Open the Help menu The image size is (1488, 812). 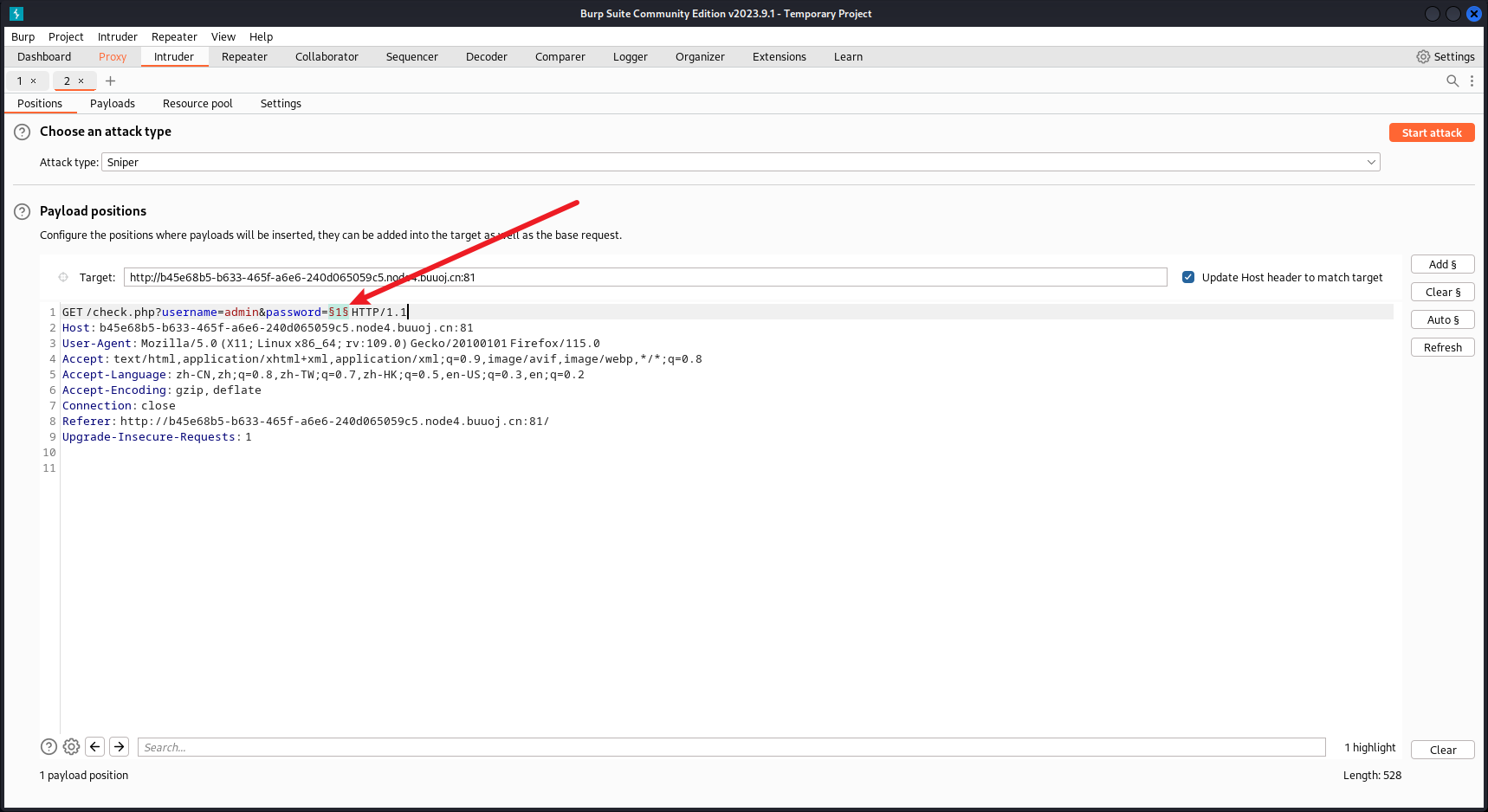pyautogui.click(x=261, y=36)
